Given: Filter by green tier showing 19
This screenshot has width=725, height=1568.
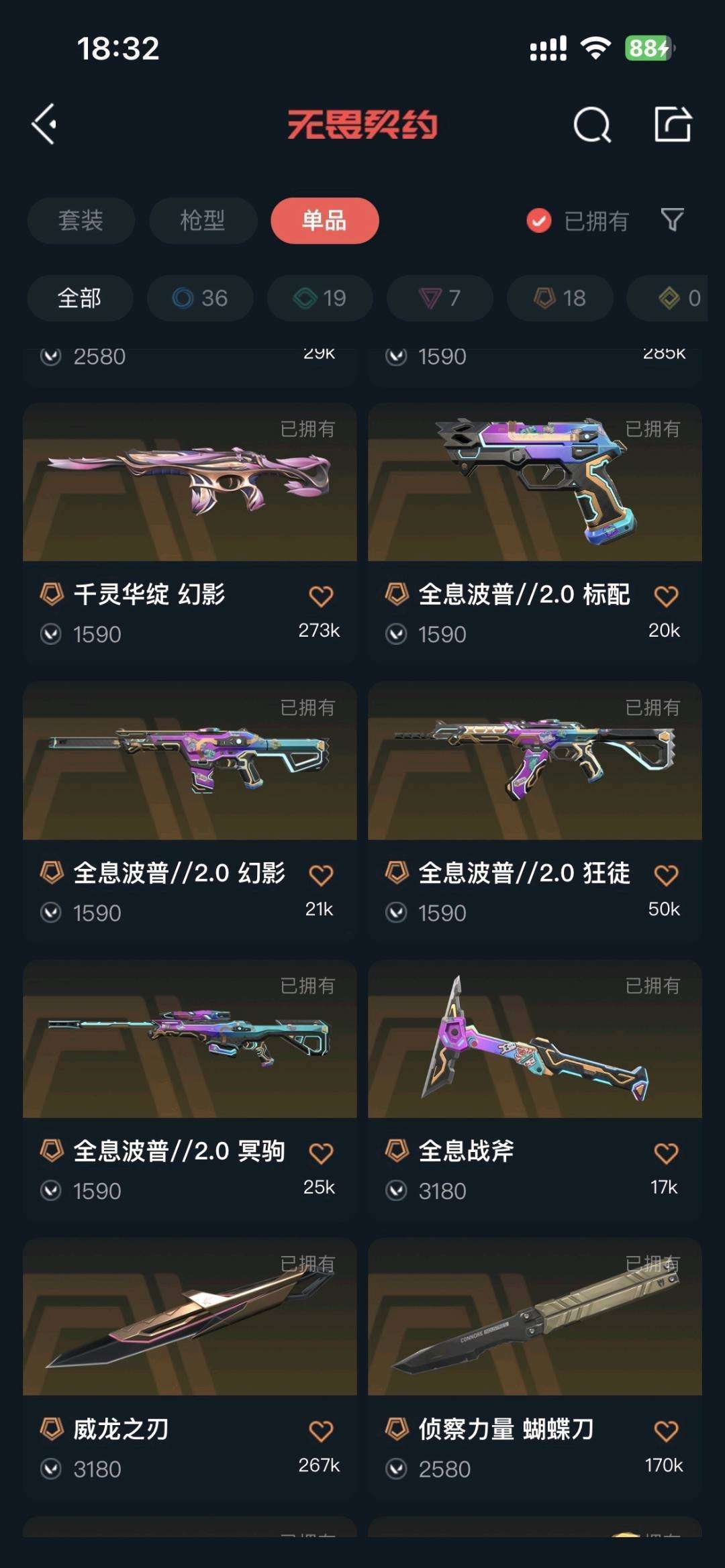Looking at the screenshot, I should pos(320,298).
